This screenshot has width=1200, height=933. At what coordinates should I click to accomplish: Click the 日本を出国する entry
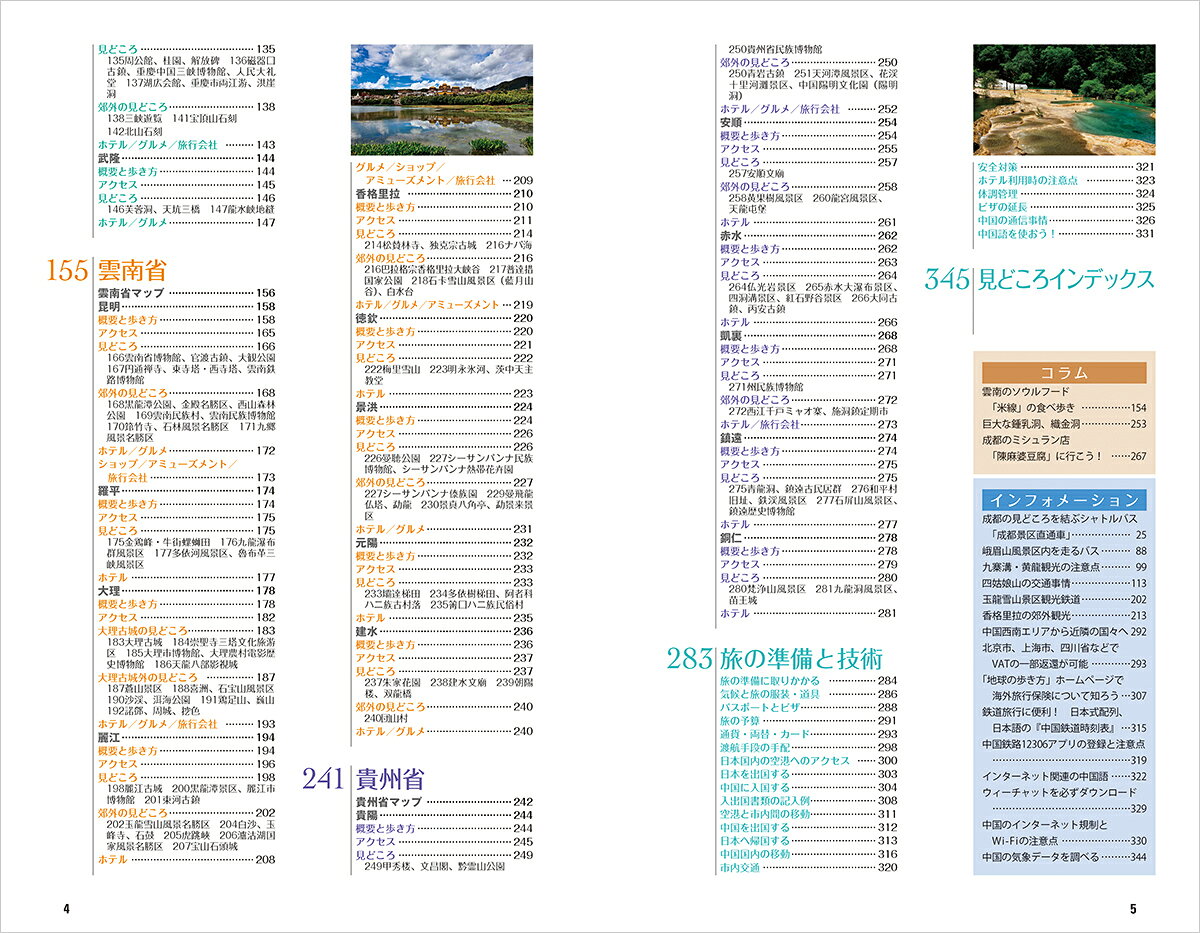pyautogui.click(x=809, y=774)
